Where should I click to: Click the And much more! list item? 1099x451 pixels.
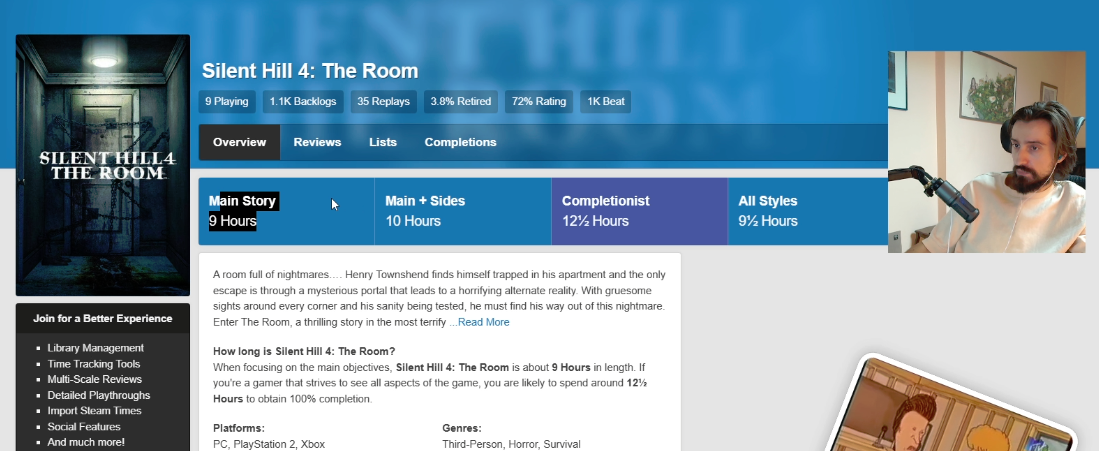tap(86, 443)
